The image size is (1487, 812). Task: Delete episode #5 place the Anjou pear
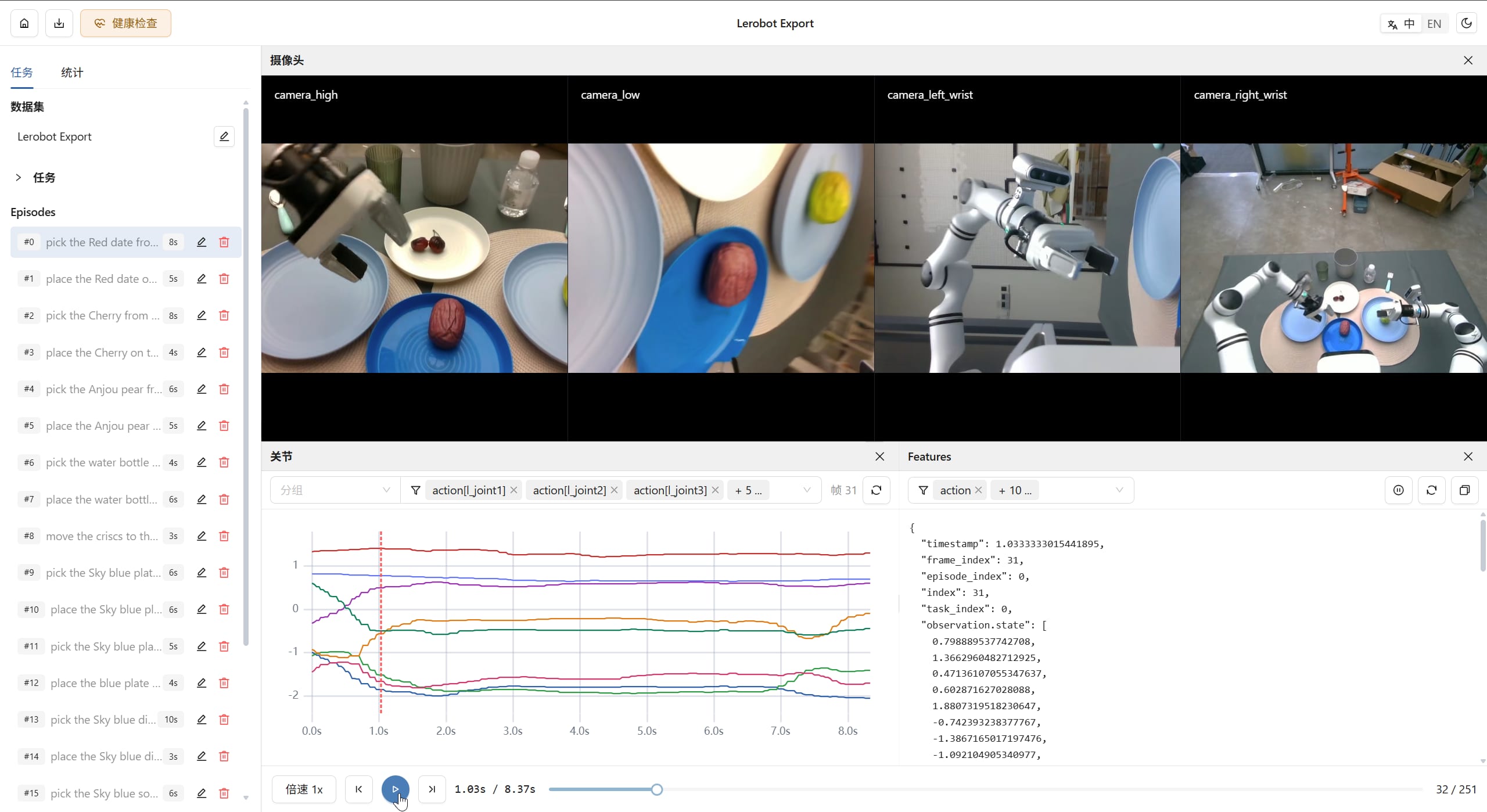(x=224, y=426)
